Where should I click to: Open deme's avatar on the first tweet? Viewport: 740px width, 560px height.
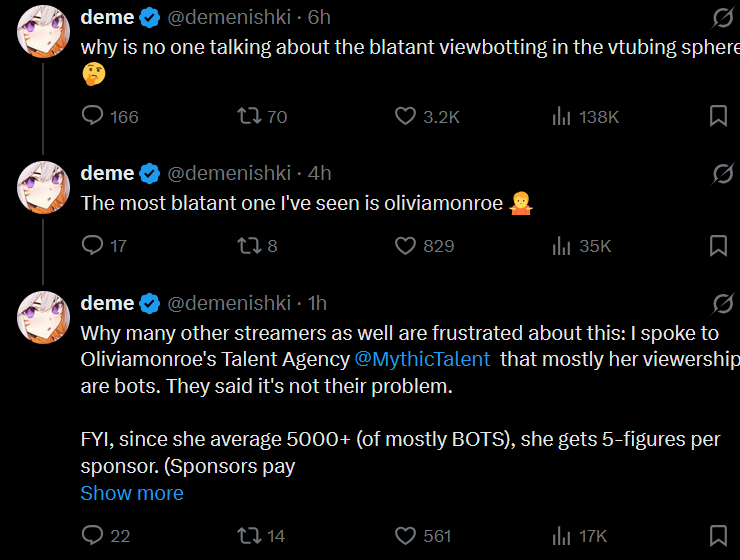pyautogui.click(x=43, y=33)
